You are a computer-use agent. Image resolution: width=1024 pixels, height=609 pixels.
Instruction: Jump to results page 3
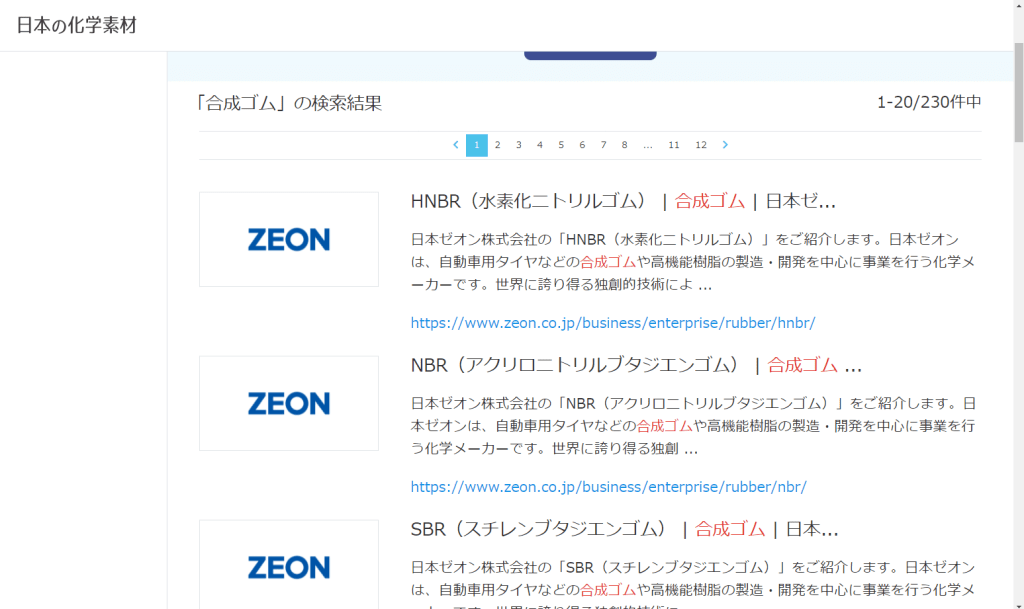[518, 145]
